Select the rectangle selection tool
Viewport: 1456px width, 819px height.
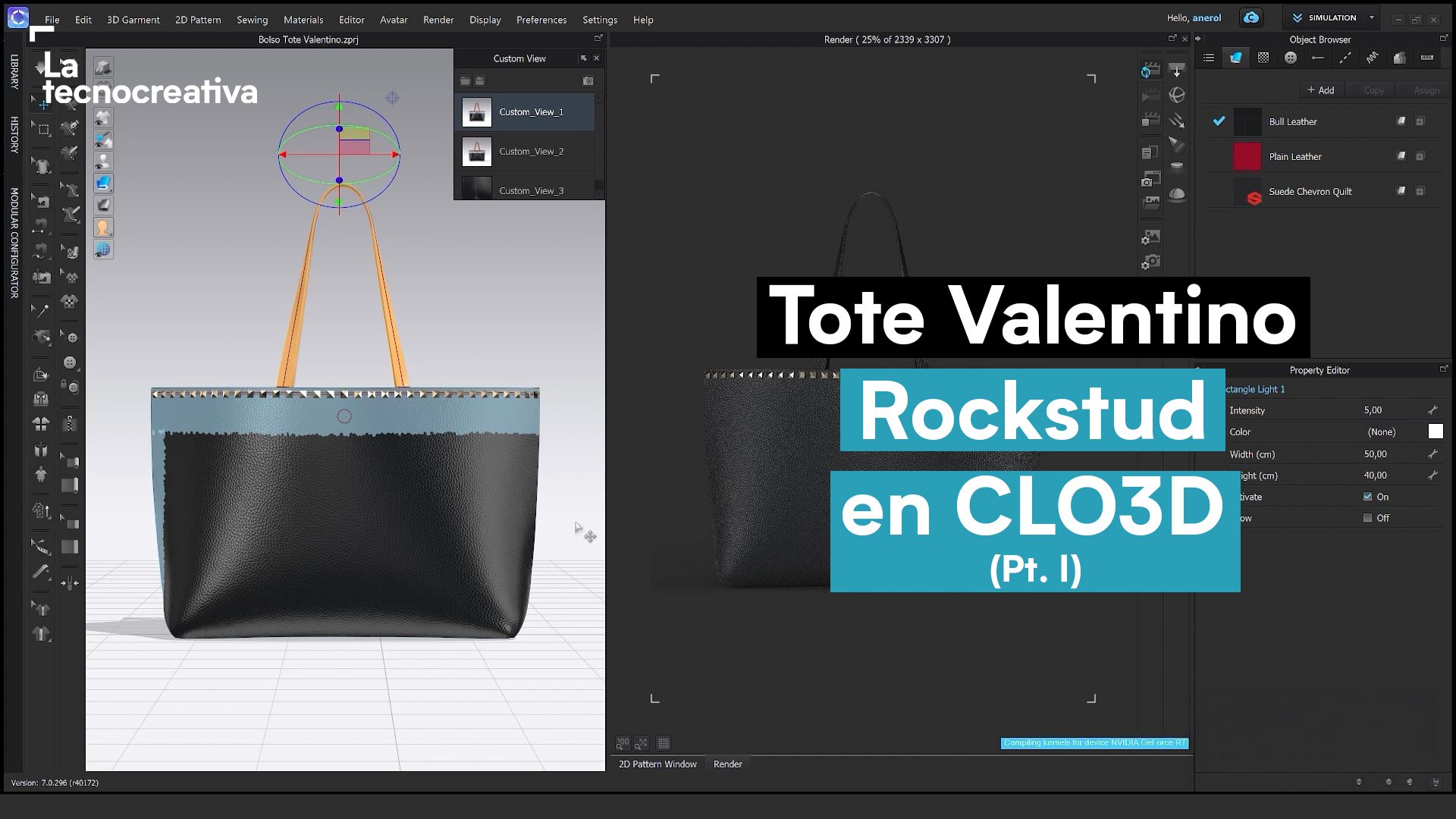click(43, 130)
